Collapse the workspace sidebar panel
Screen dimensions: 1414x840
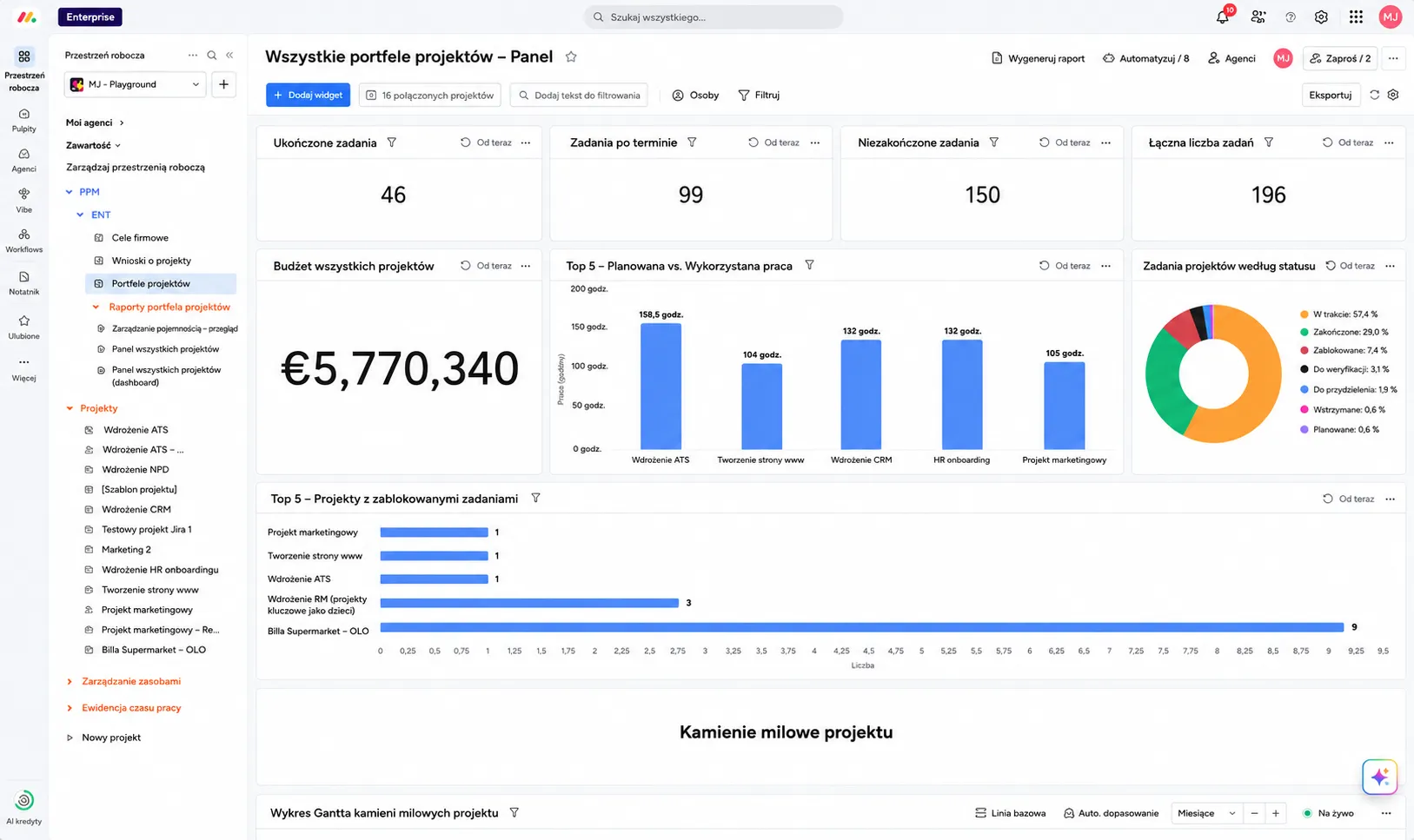(x=229, y=55)
